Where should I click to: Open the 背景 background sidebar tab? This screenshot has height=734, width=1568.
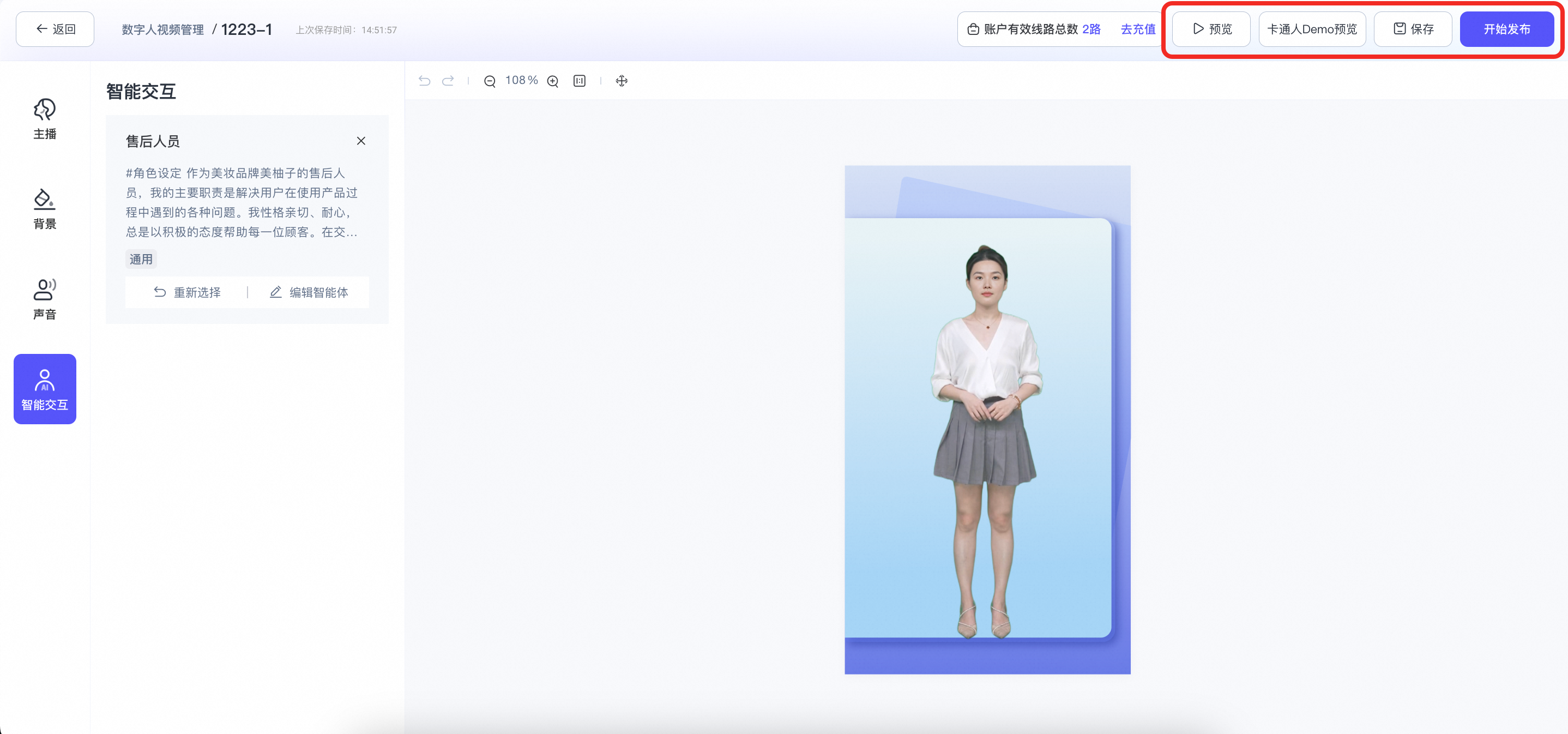[45, 209]
